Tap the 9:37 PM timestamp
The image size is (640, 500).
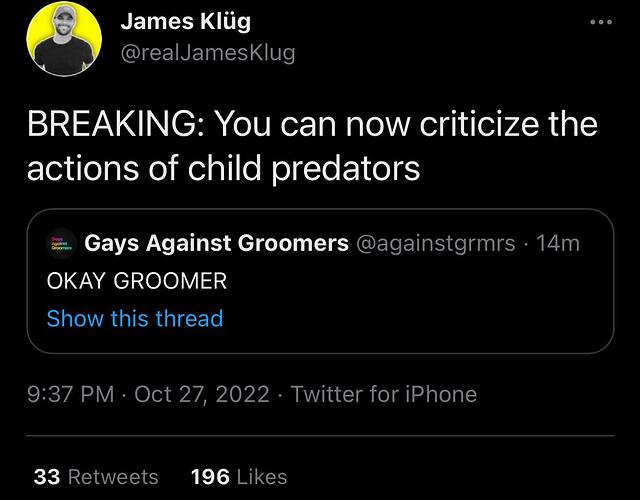coord(71,394)
